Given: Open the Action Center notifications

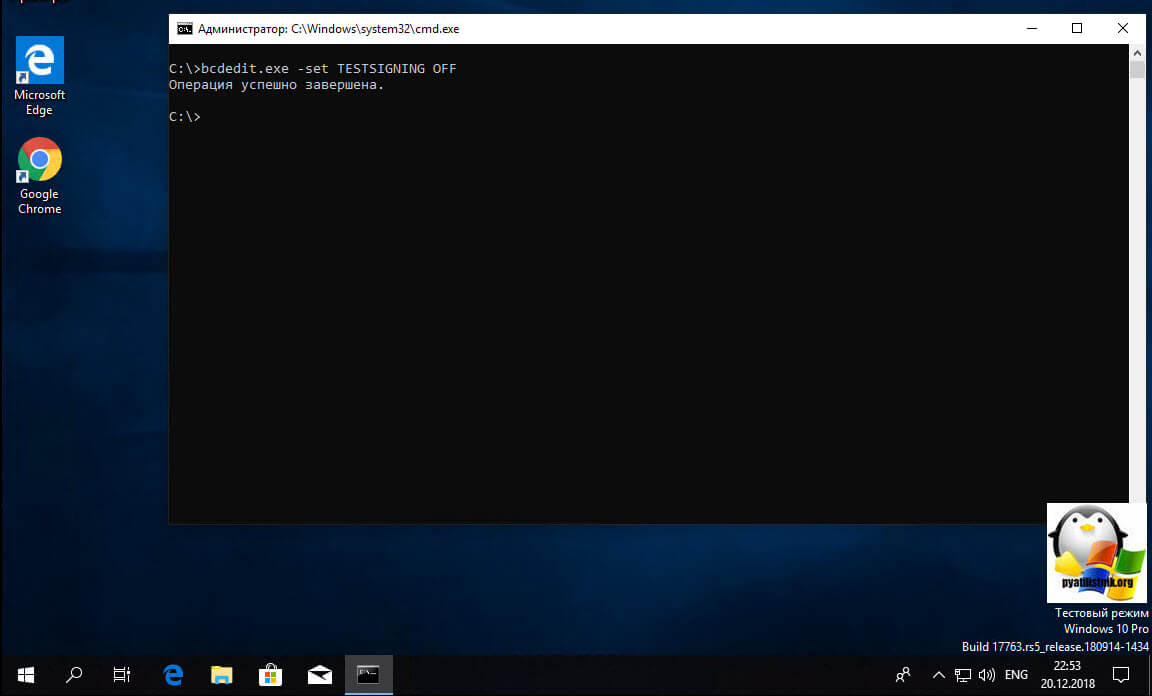Looking at the screenshot, I should [x=1121, y=675].
